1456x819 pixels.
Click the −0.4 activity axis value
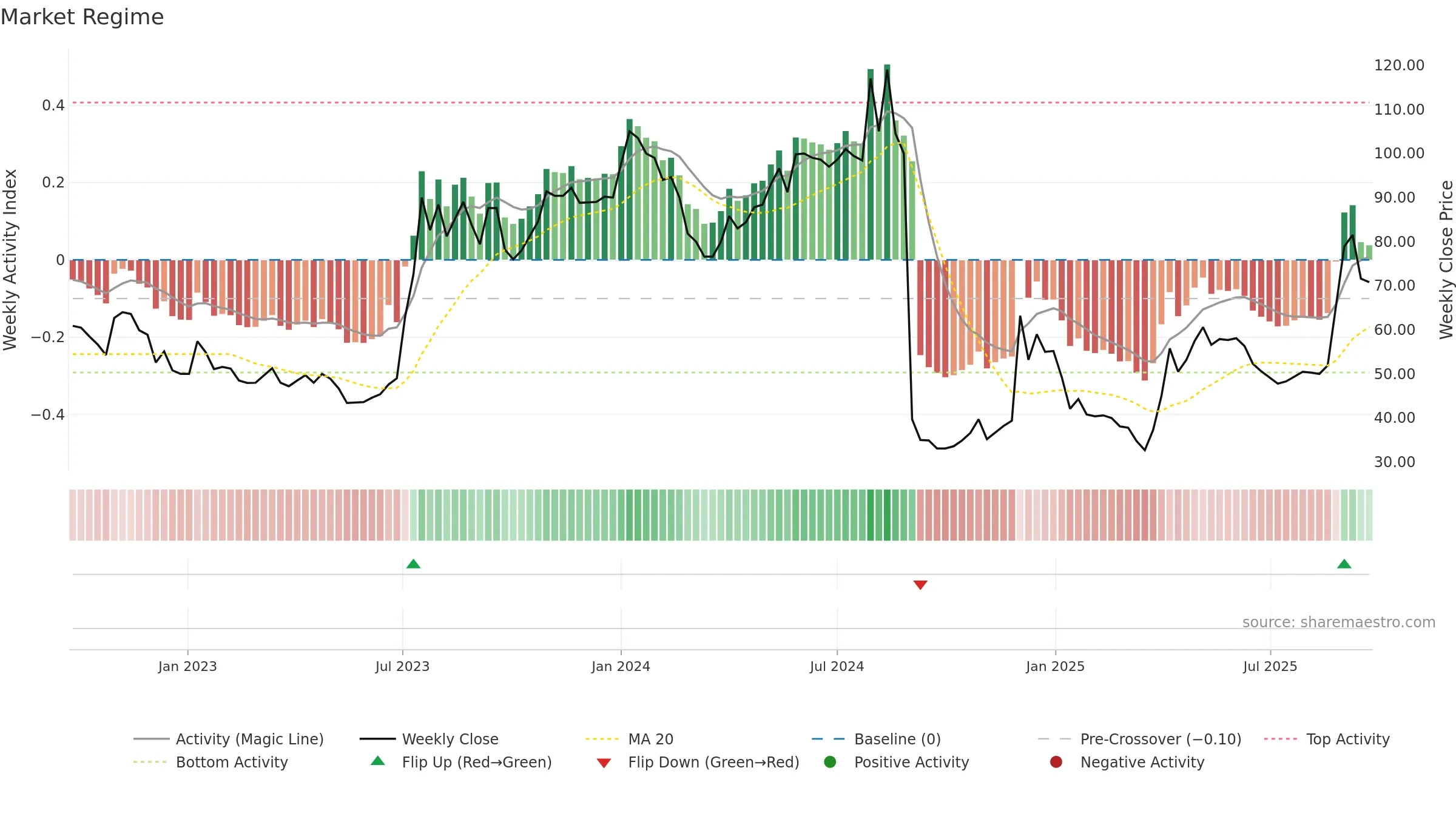pos(47,415)
